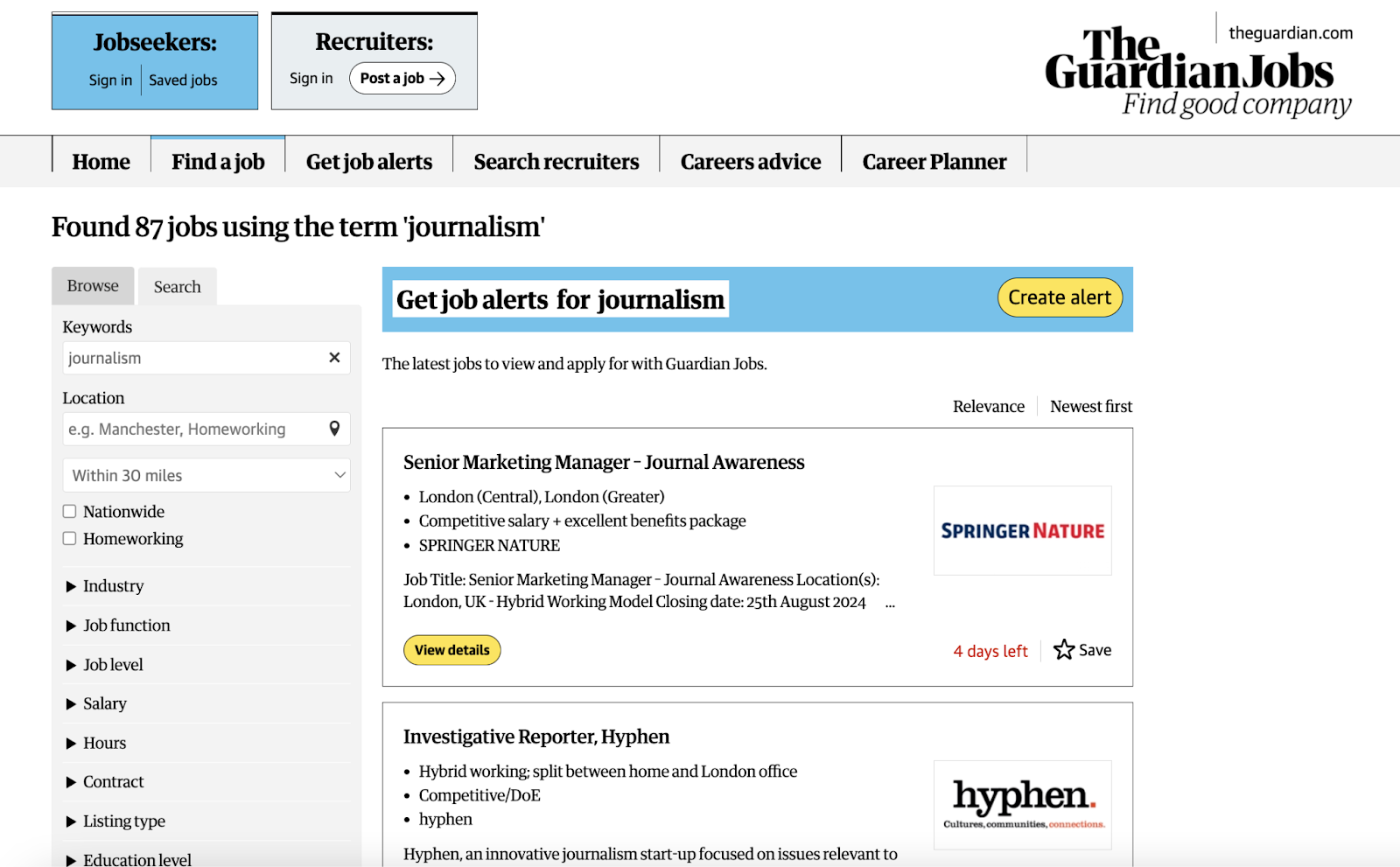Viewport: 1400px width, 867px height.
Task: Open Career Planner nav item
Action: pos(934,162)
